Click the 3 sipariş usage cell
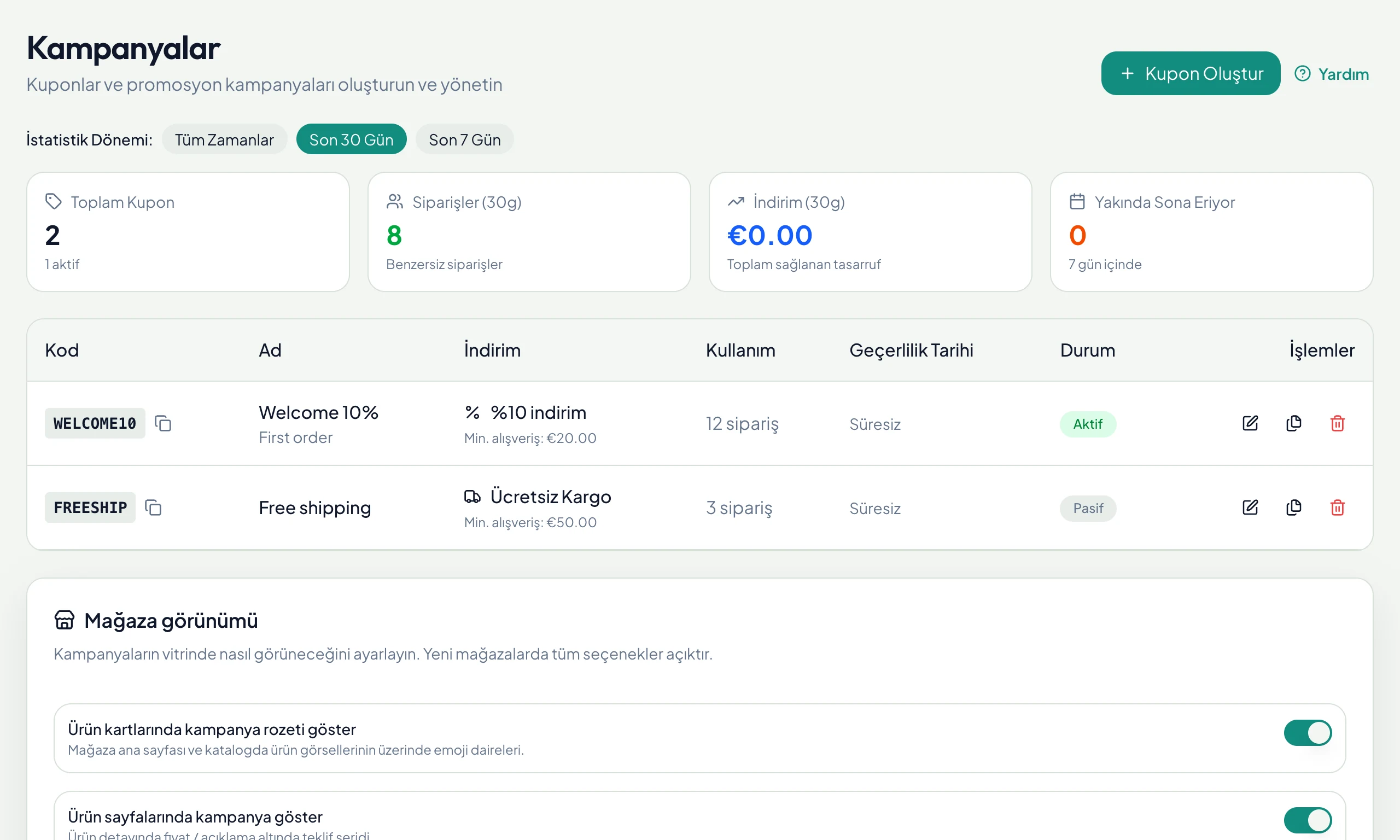Viewport: 1400px width, 840px height. click(738, 508)
